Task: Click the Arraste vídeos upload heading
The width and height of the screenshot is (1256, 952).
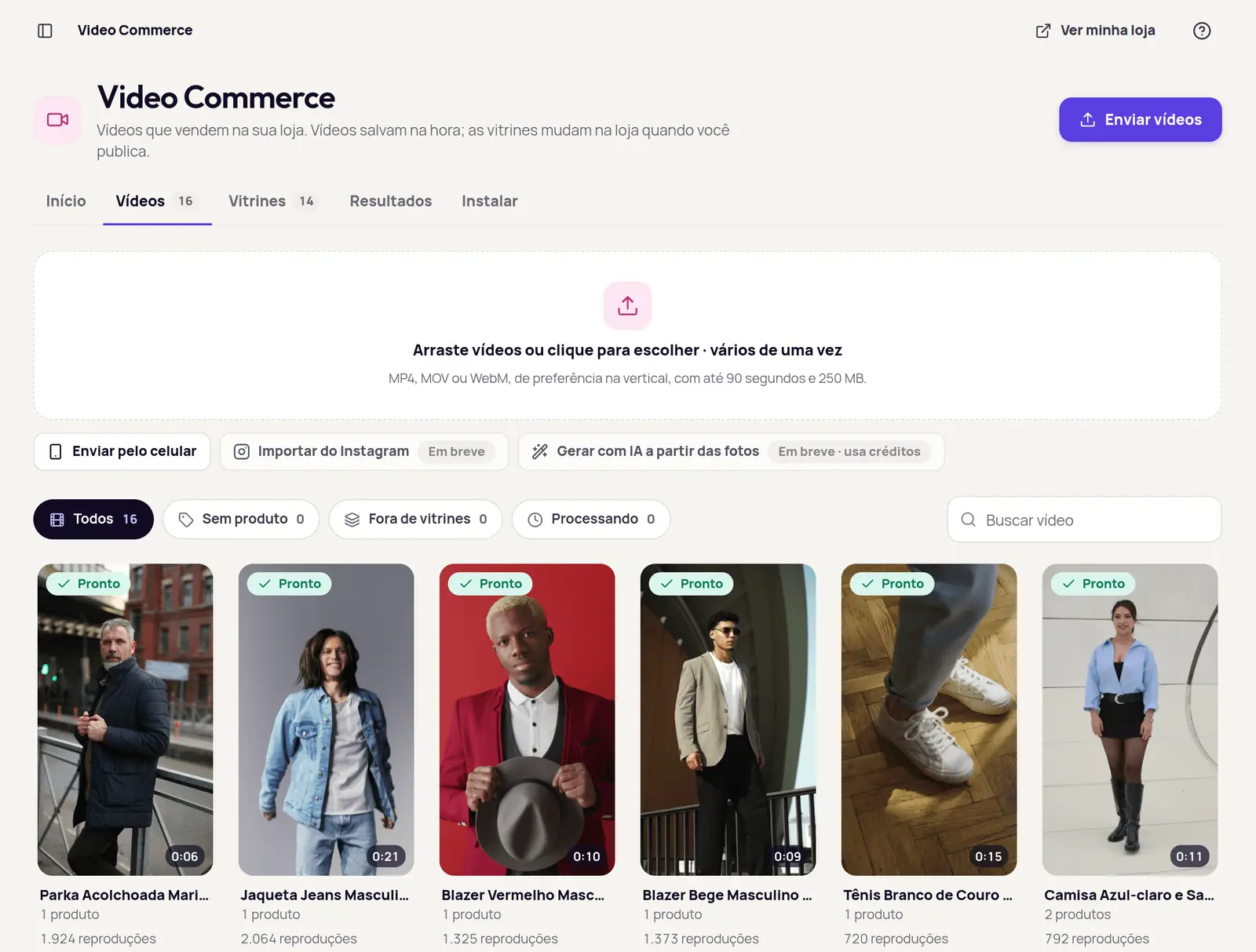Action: tap(627, 350)
